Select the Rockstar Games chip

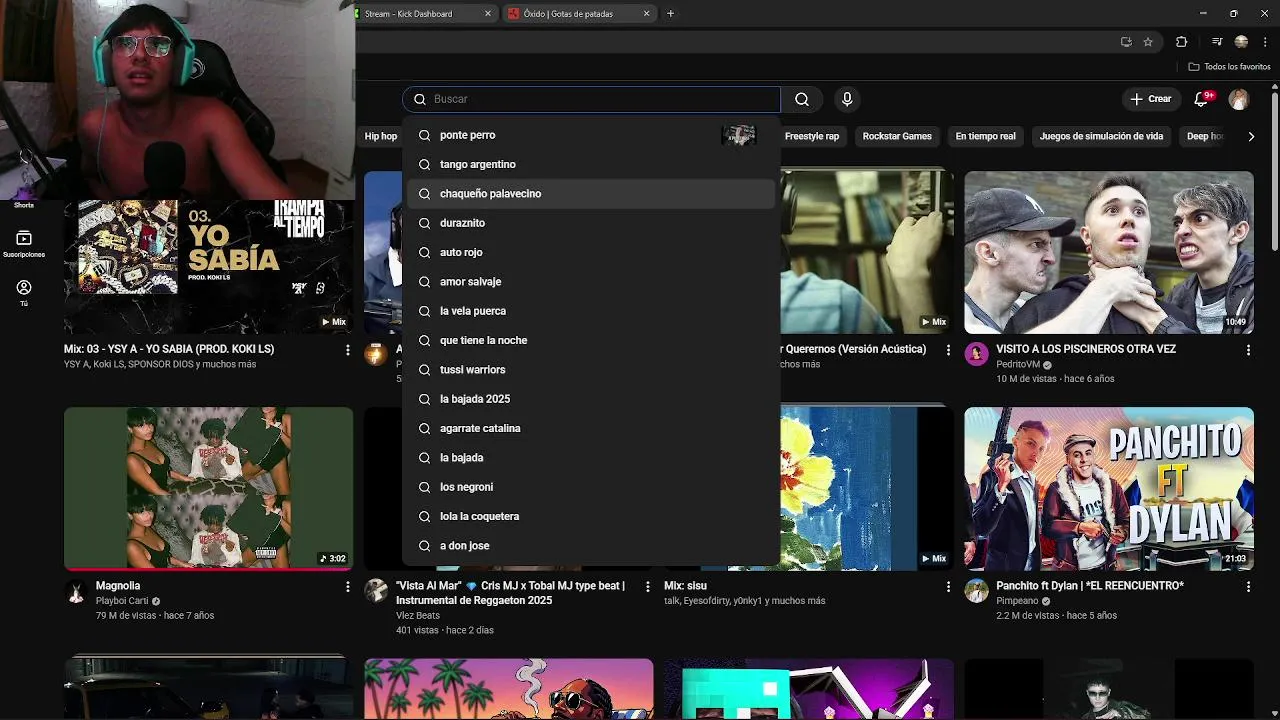(897, 136)
